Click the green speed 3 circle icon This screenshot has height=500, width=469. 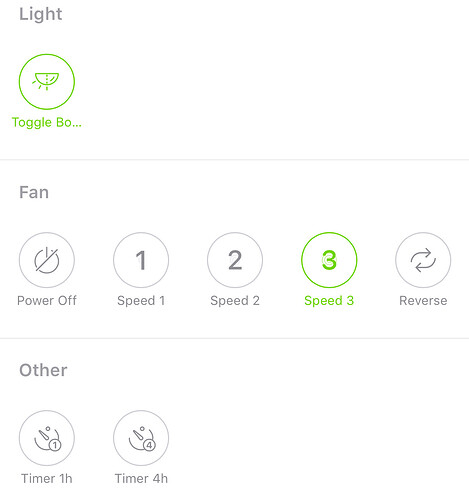[x=329, y=260]
